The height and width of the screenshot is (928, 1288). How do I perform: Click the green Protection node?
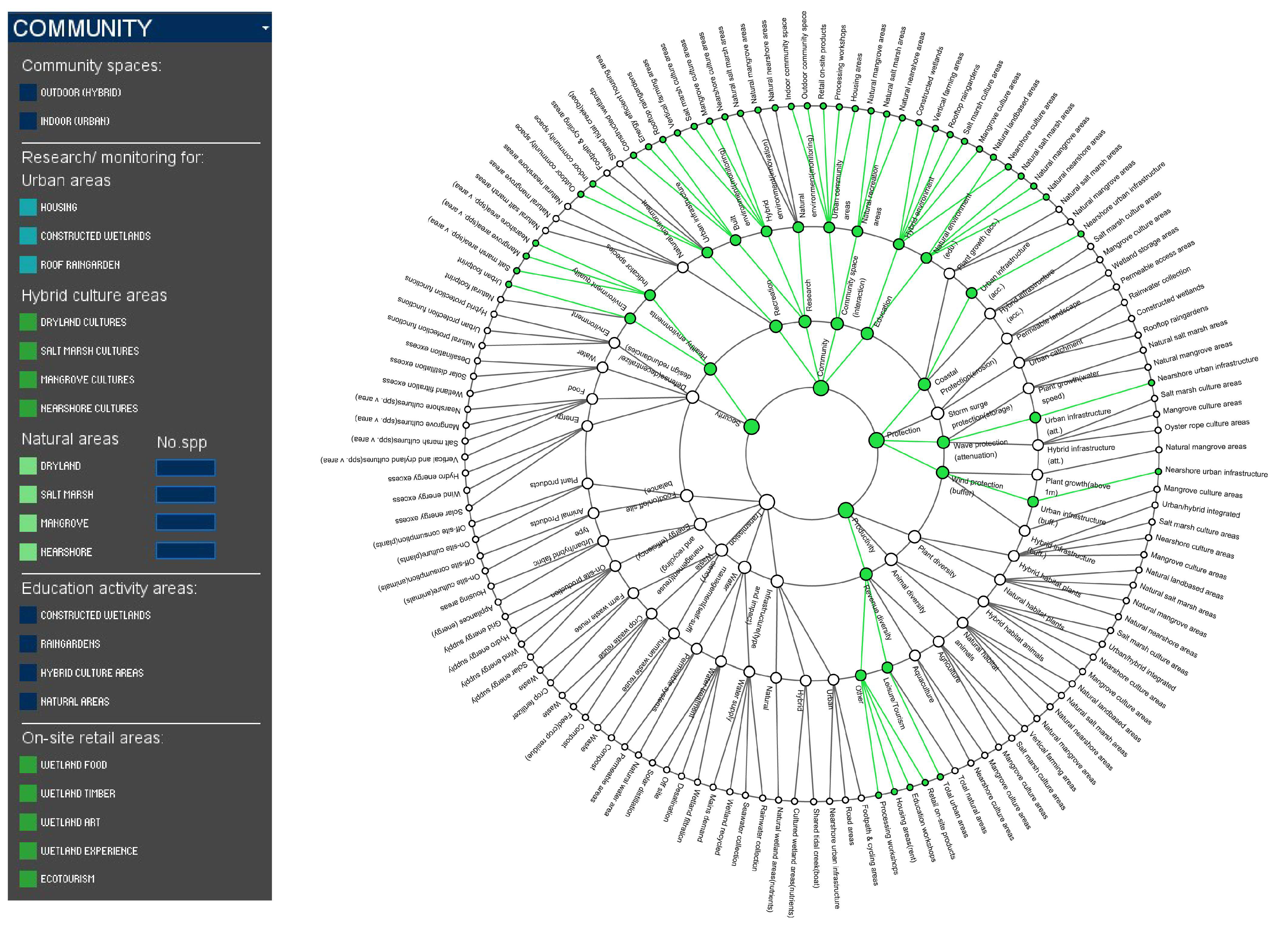tap(876, 440)
